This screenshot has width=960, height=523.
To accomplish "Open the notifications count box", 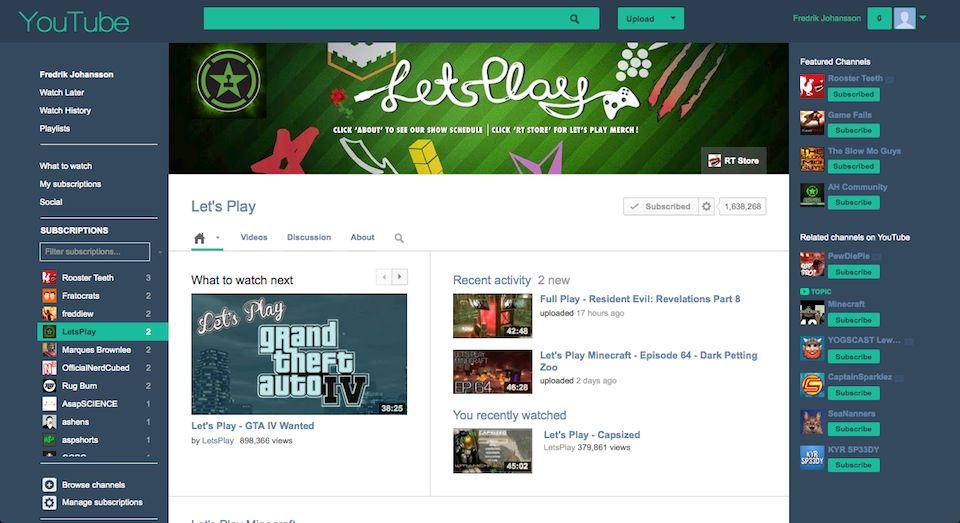I will tap(879, 18).
